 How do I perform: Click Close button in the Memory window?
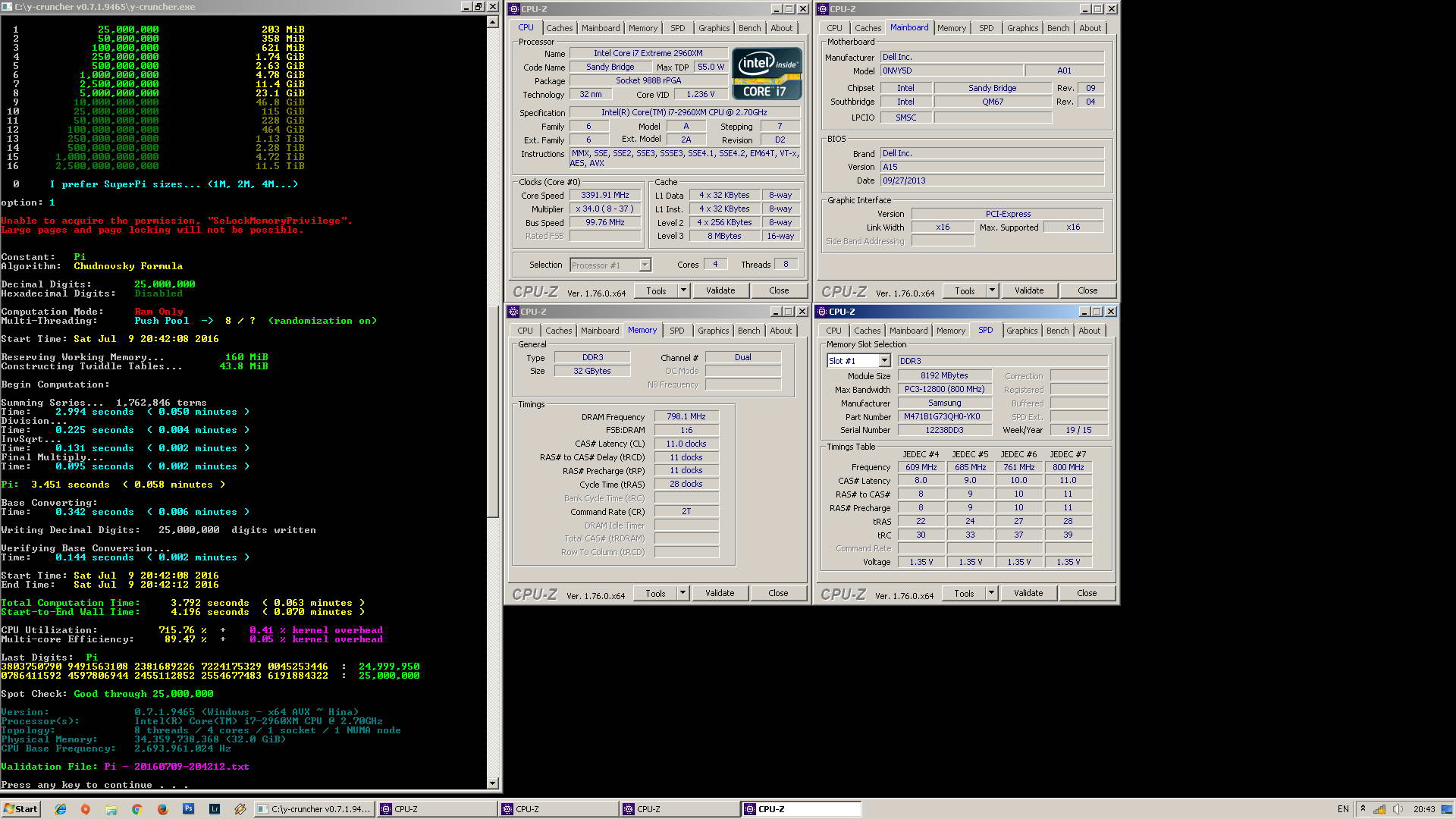click(778, 593)
